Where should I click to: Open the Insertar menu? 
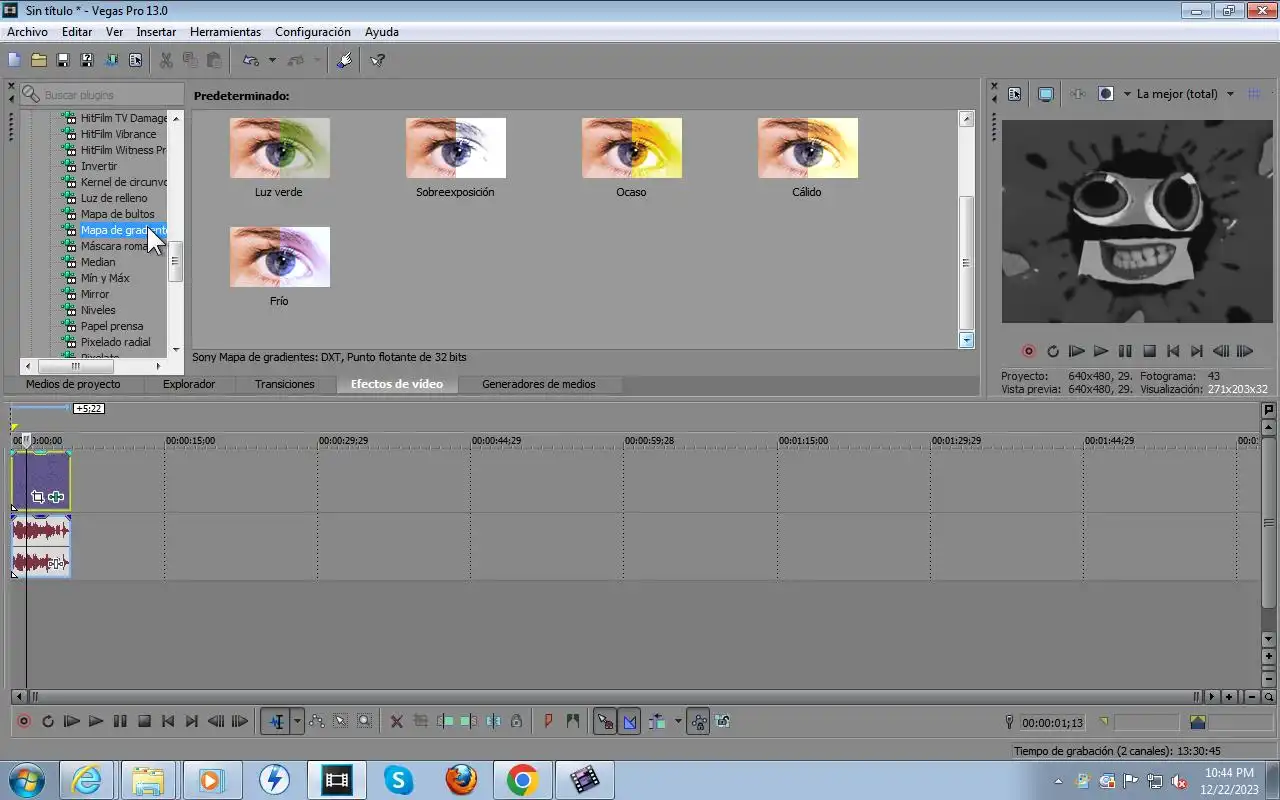click(x=156, y=32)
